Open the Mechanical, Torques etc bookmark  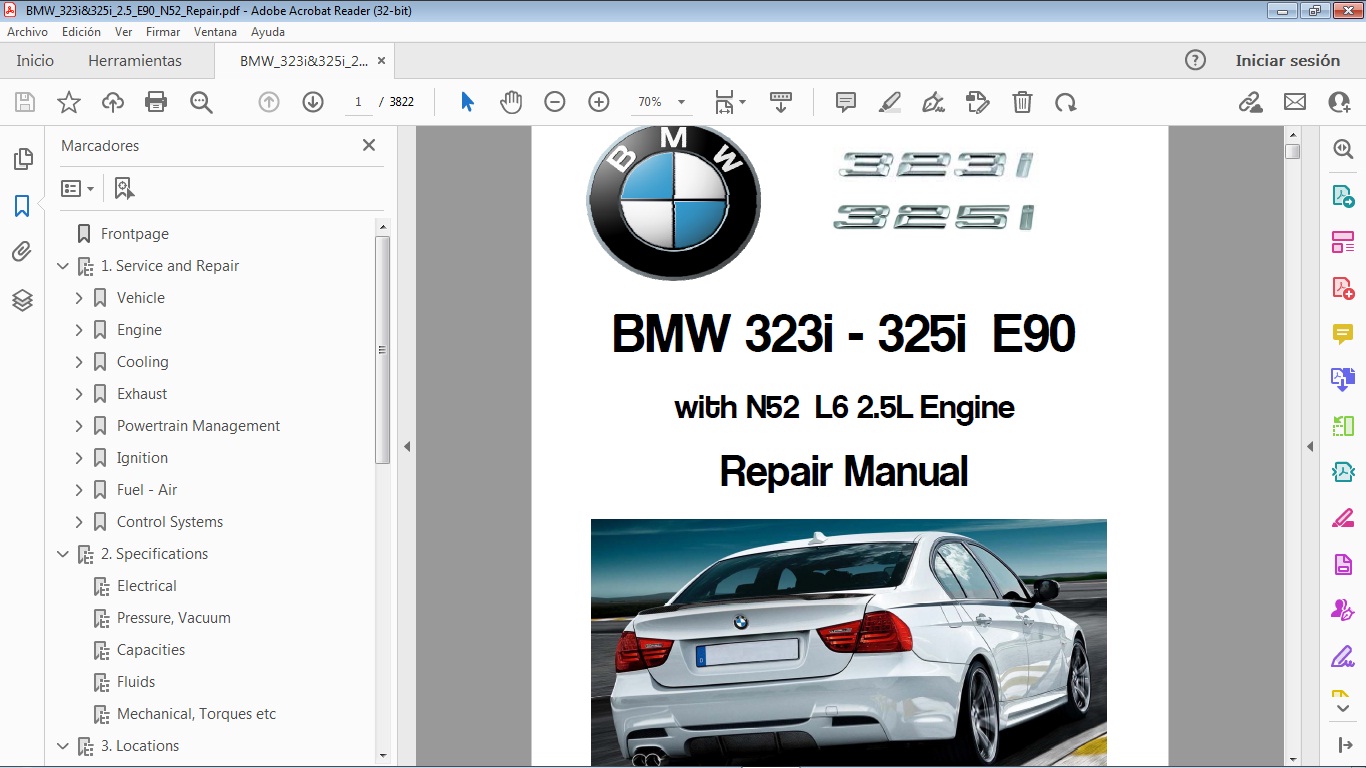(x=196, y=714)
